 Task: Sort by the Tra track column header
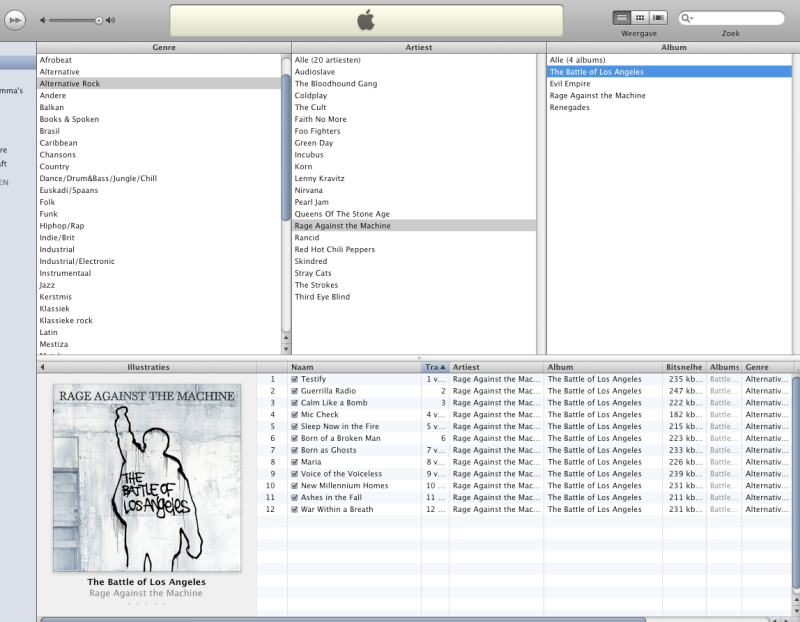pos(435,367)
